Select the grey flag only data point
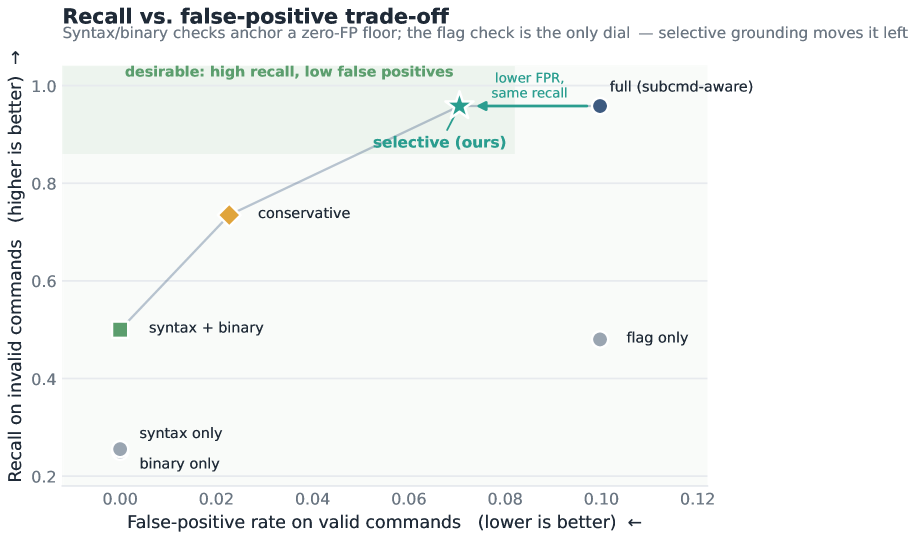Image resolution: width=916 pixels, height=539 pixels. click(600, 339)
